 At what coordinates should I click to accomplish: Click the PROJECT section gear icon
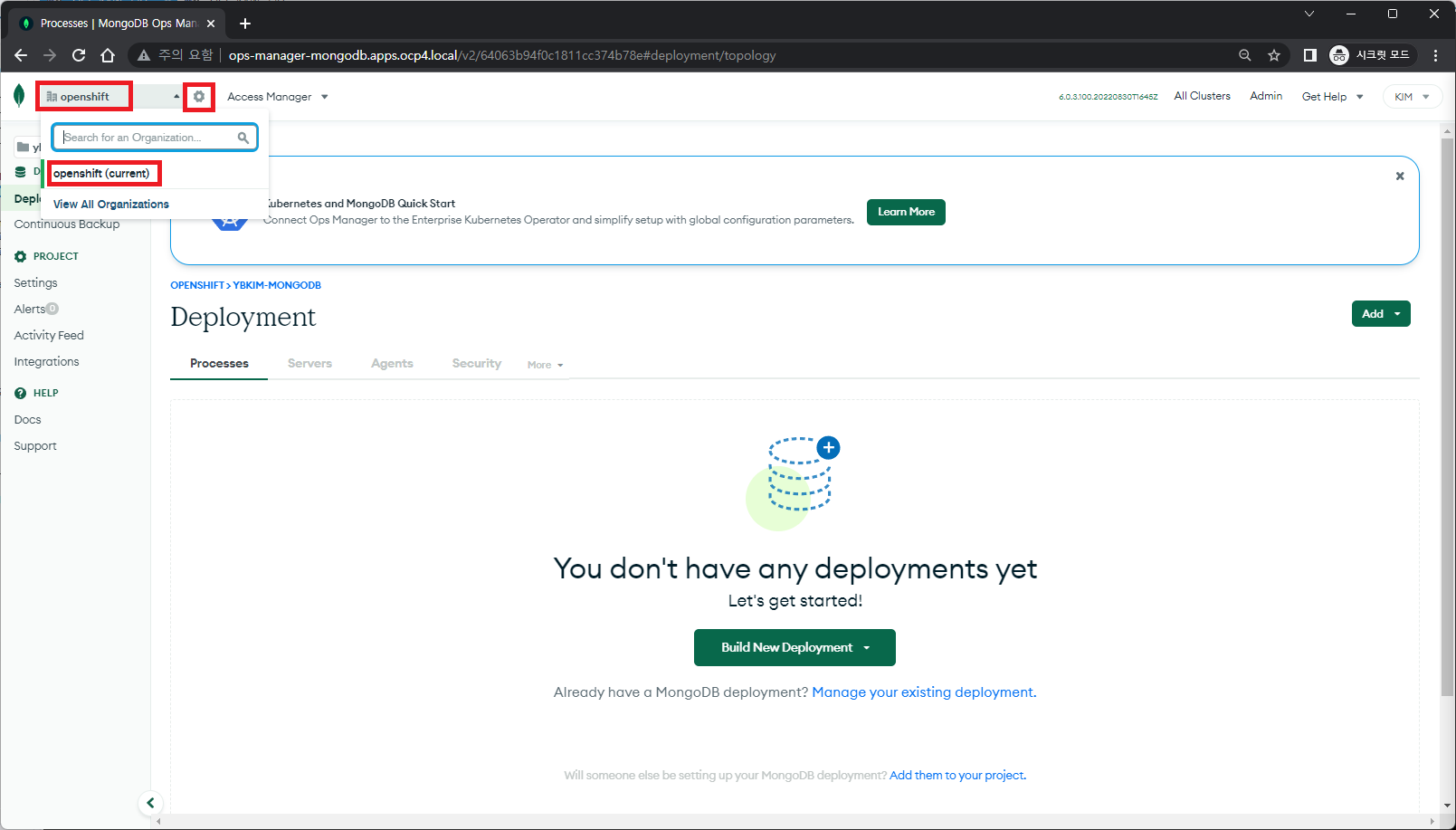coord(20,256)
